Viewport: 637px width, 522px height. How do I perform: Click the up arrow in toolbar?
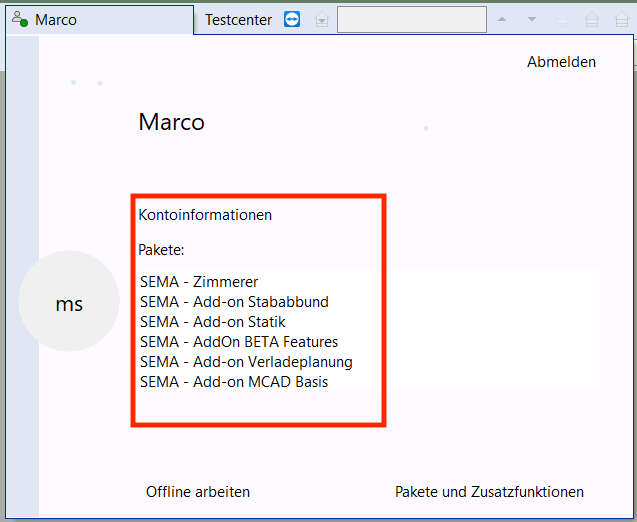pos(502,19)
